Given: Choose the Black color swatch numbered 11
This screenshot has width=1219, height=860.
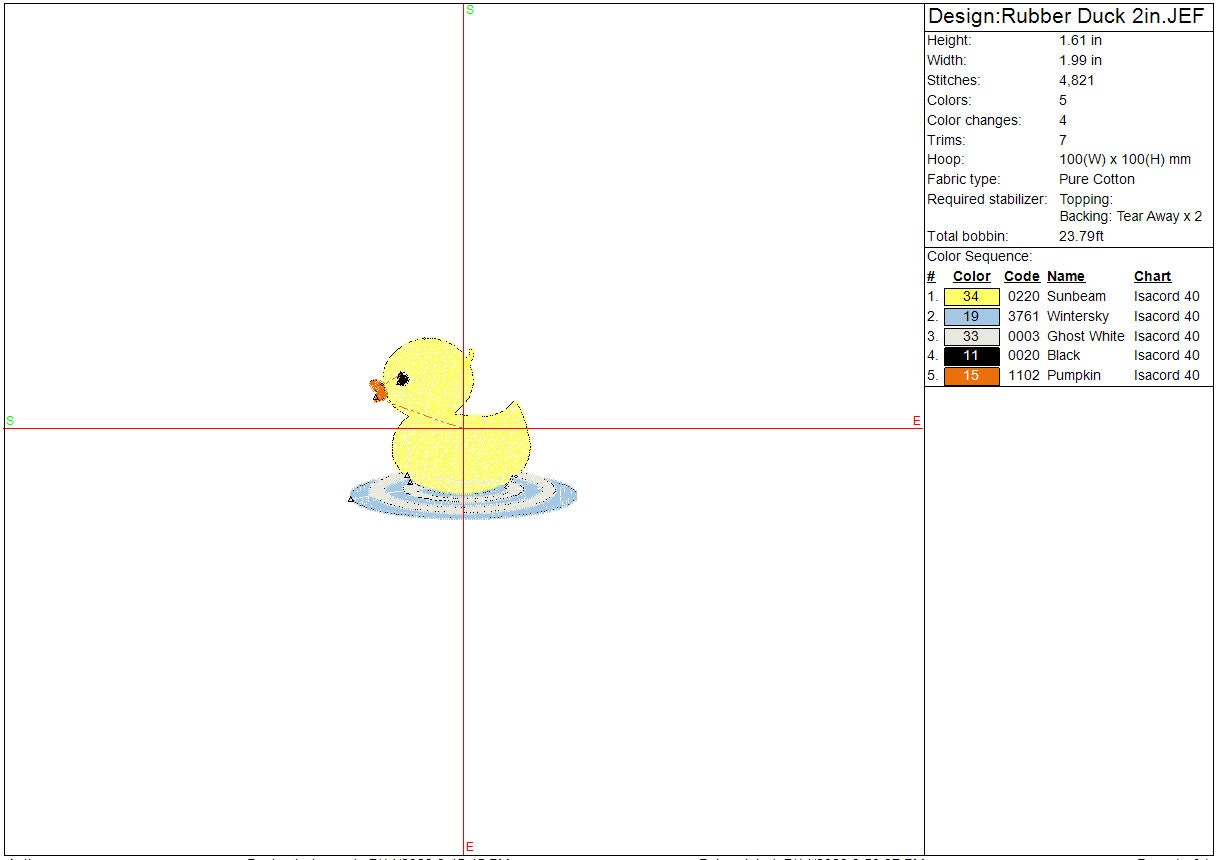Looking at the screenshot, I should click(971, 356).
